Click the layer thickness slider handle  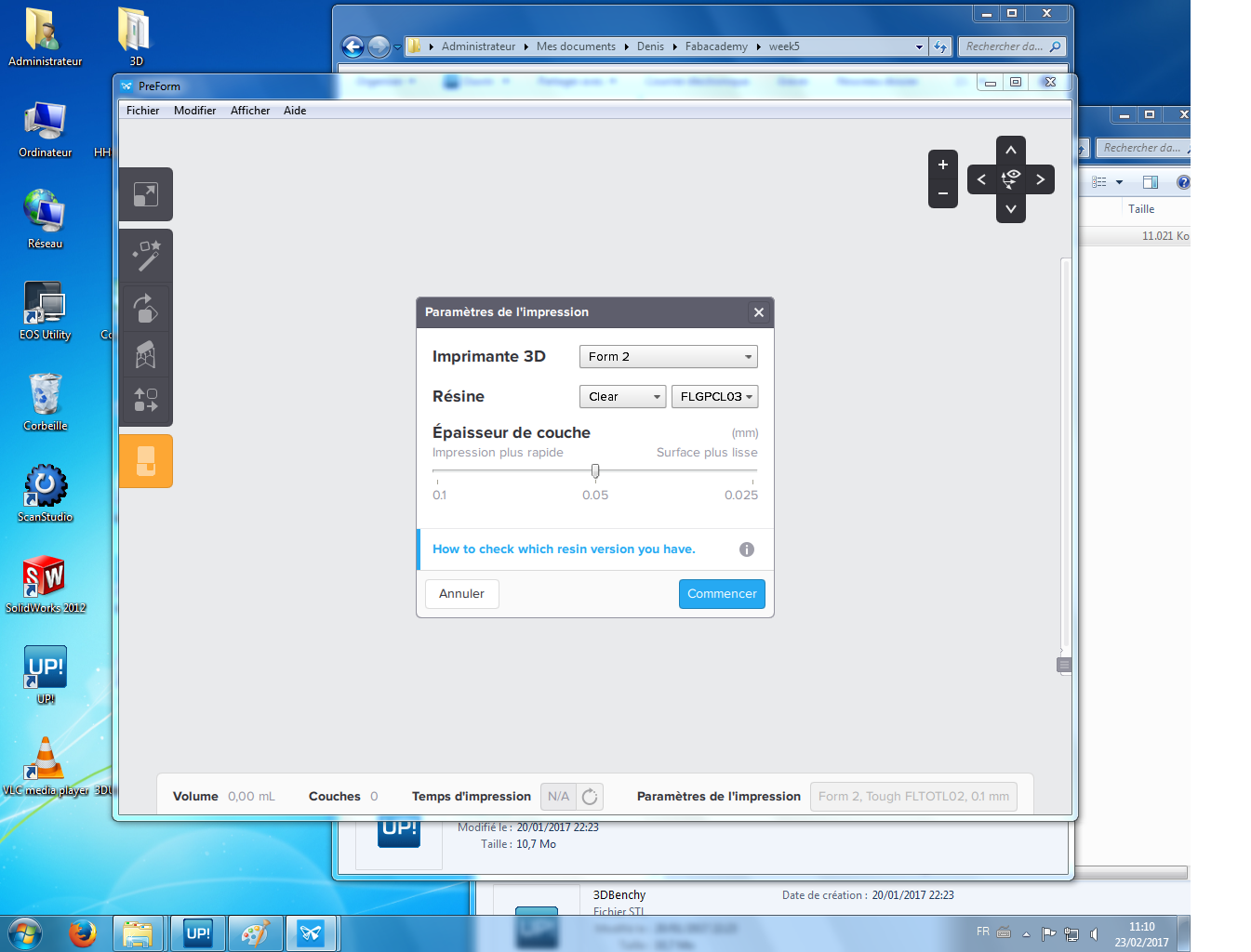pos(595,471)
